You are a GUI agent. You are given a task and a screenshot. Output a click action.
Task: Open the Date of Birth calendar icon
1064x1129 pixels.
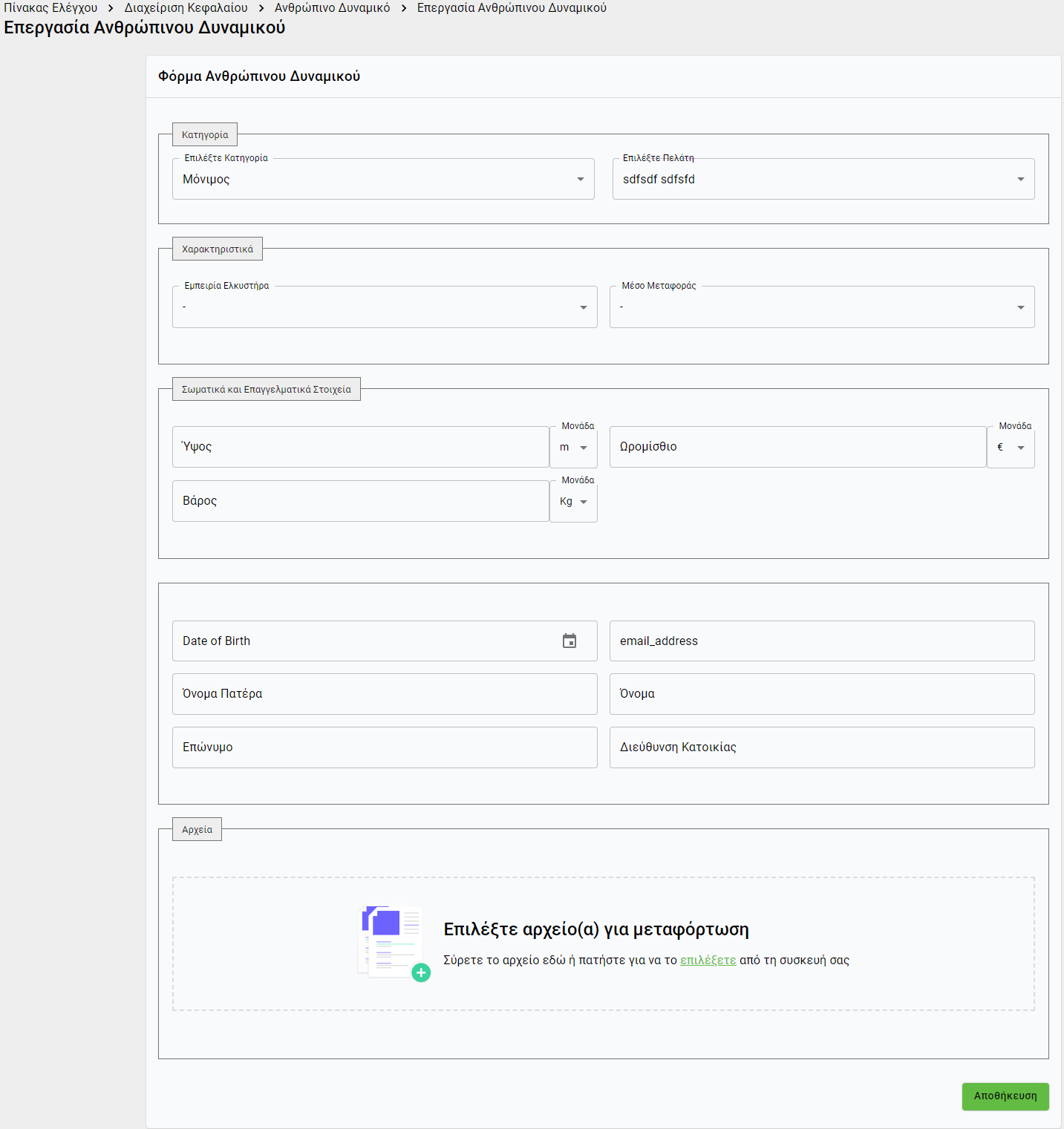tap(569, 641)
